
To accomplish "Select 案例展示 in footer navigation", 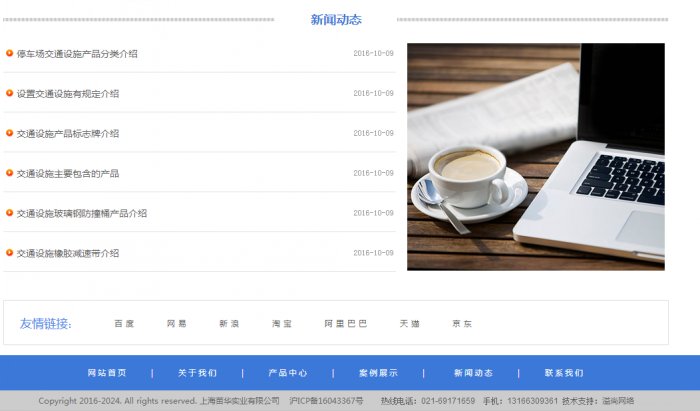I will click(378, 373).
